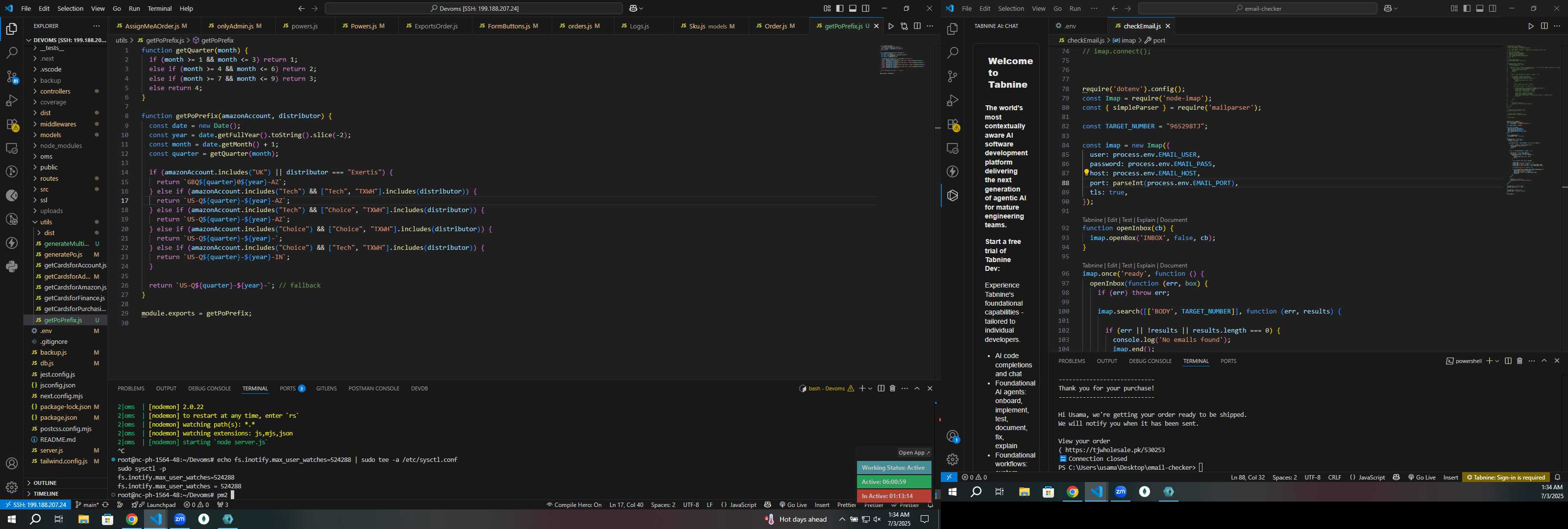Switch to the PORTS tab with 3 badge
Viewport: 1568px width, 529px height.
(x=292, y=388)
